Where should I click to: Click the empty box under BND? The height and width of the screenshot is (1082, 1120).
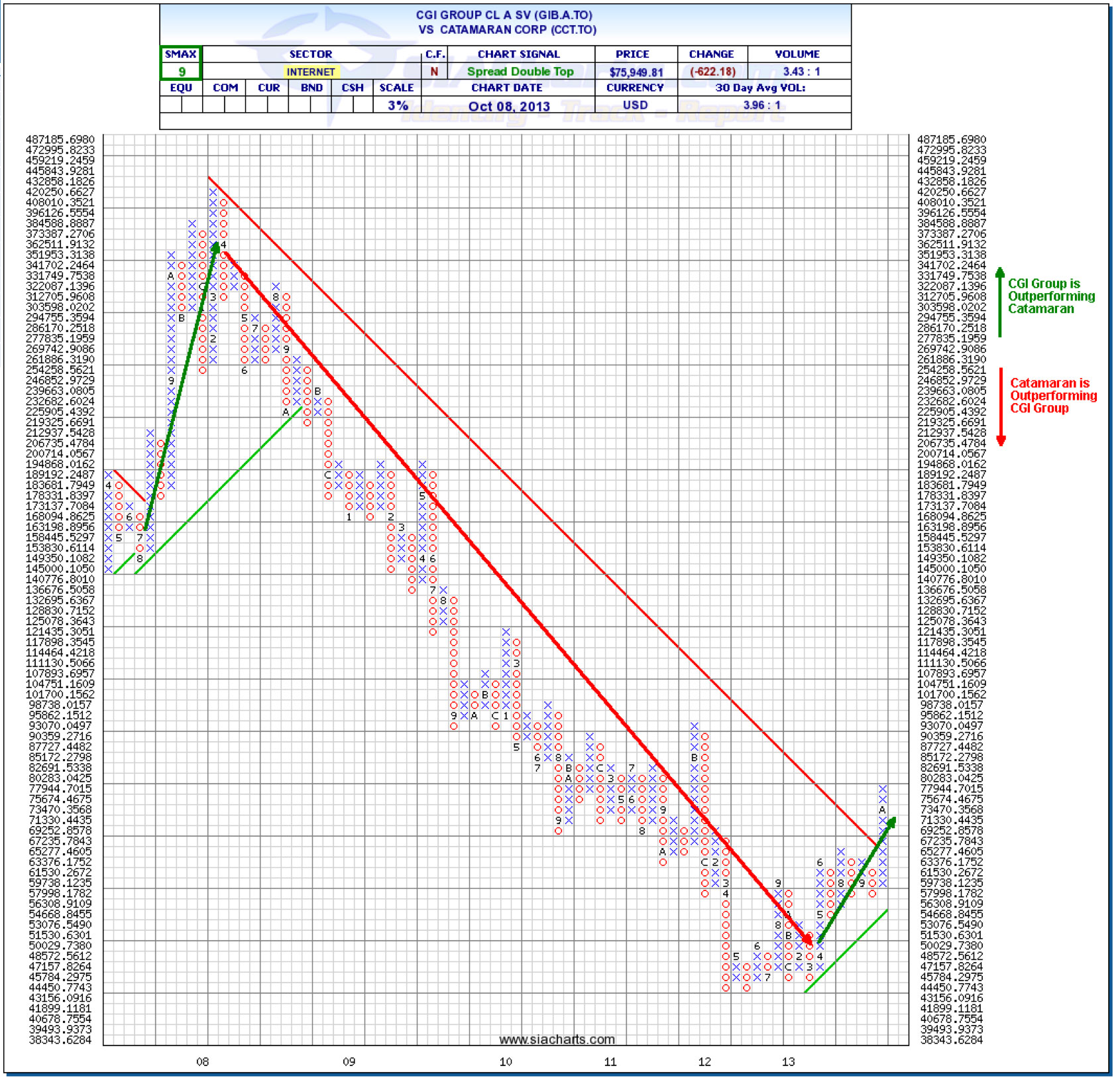(x=310, y=104)
